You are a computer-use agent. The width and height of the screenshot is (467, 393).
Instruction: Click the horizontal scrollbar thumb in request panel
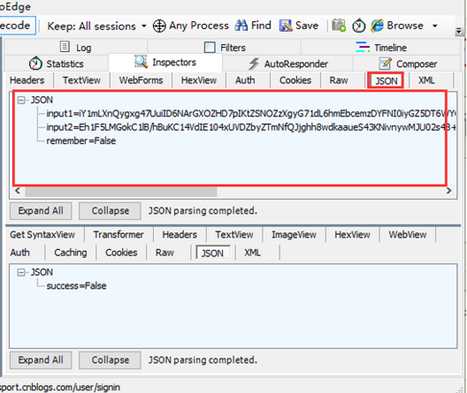pyautogui.click(x=121, y=191)
